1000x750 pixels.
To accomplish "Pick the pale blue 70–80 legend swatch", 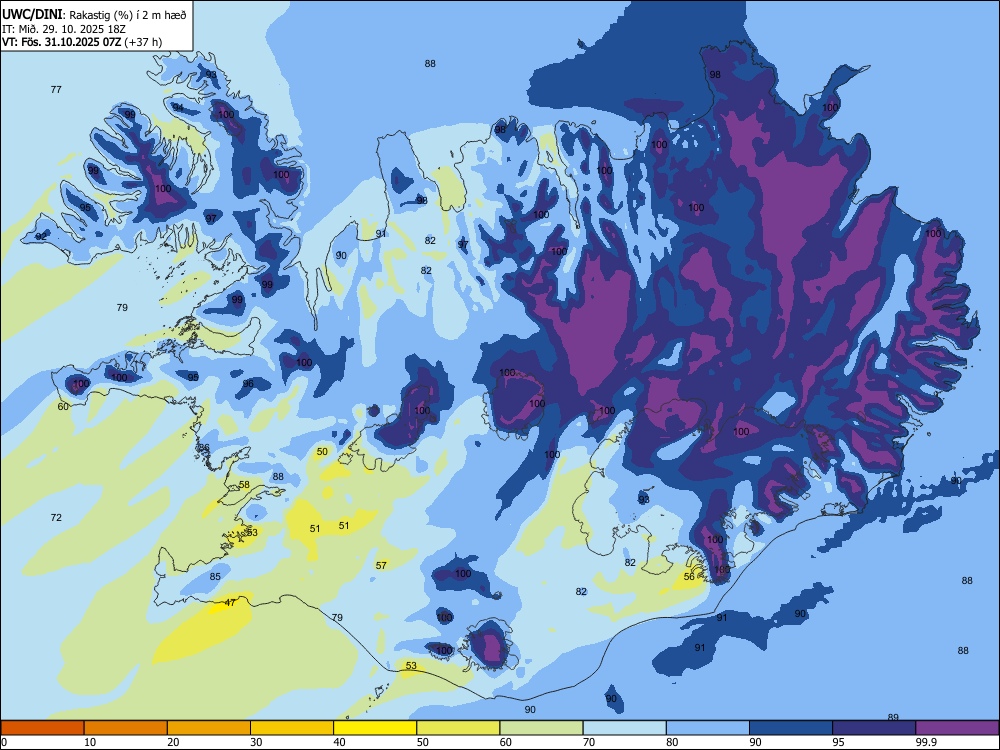I will (x=625, y=728).
